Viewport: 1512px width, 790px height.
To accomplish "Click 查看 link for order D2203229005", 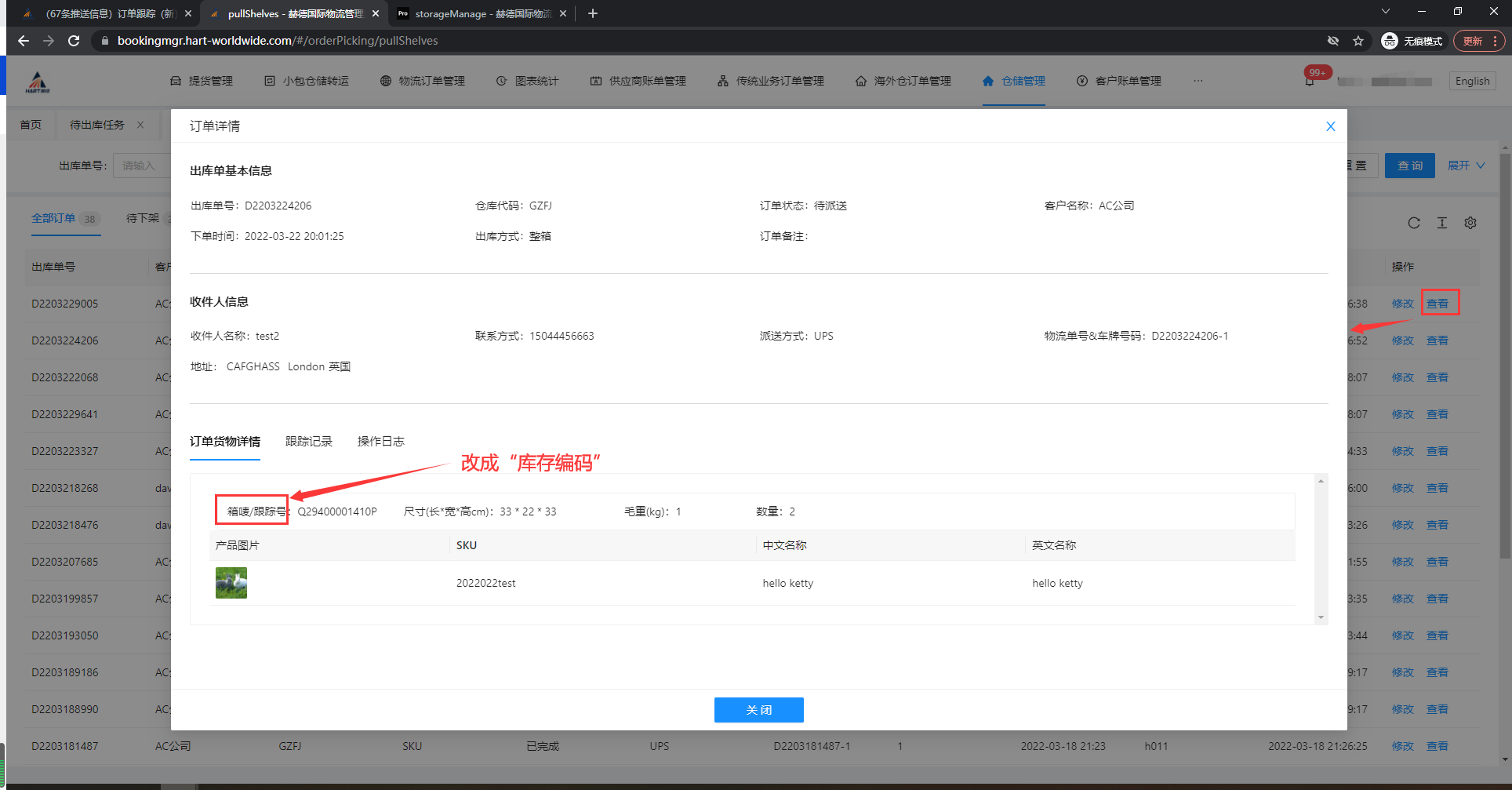I will coord(1437,304).
